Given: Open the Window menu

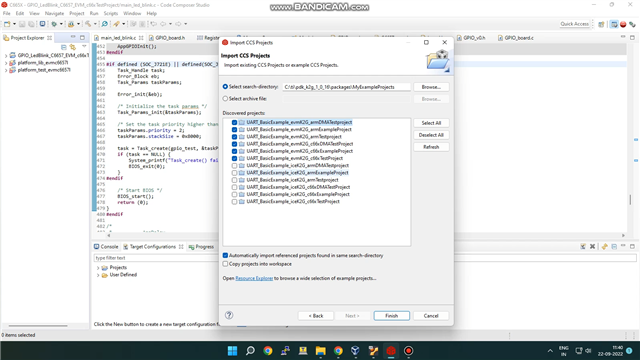Looking at the screenshot, I should [132, 13].
